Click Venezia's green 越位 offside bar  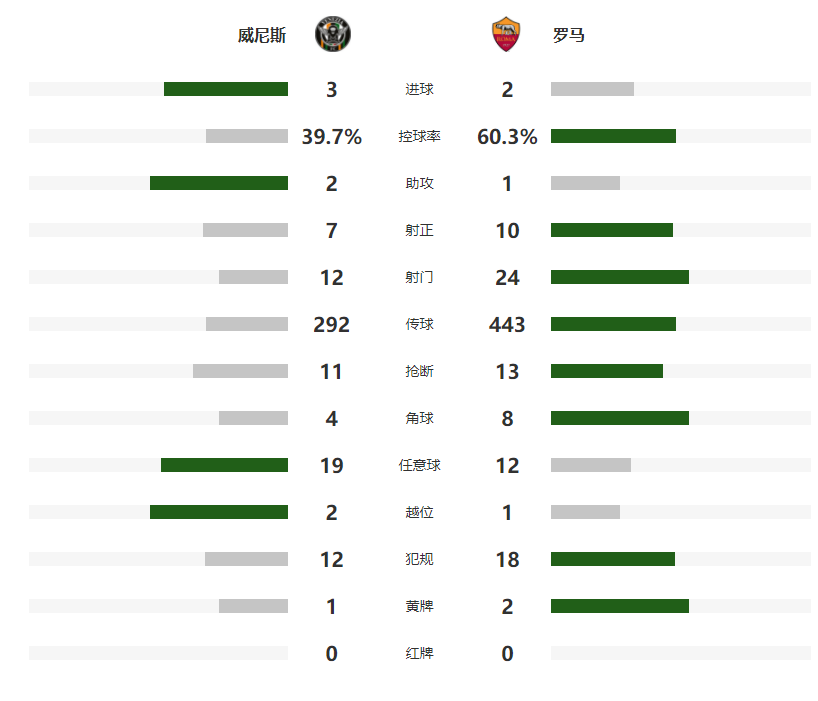[x=219, y=512]
